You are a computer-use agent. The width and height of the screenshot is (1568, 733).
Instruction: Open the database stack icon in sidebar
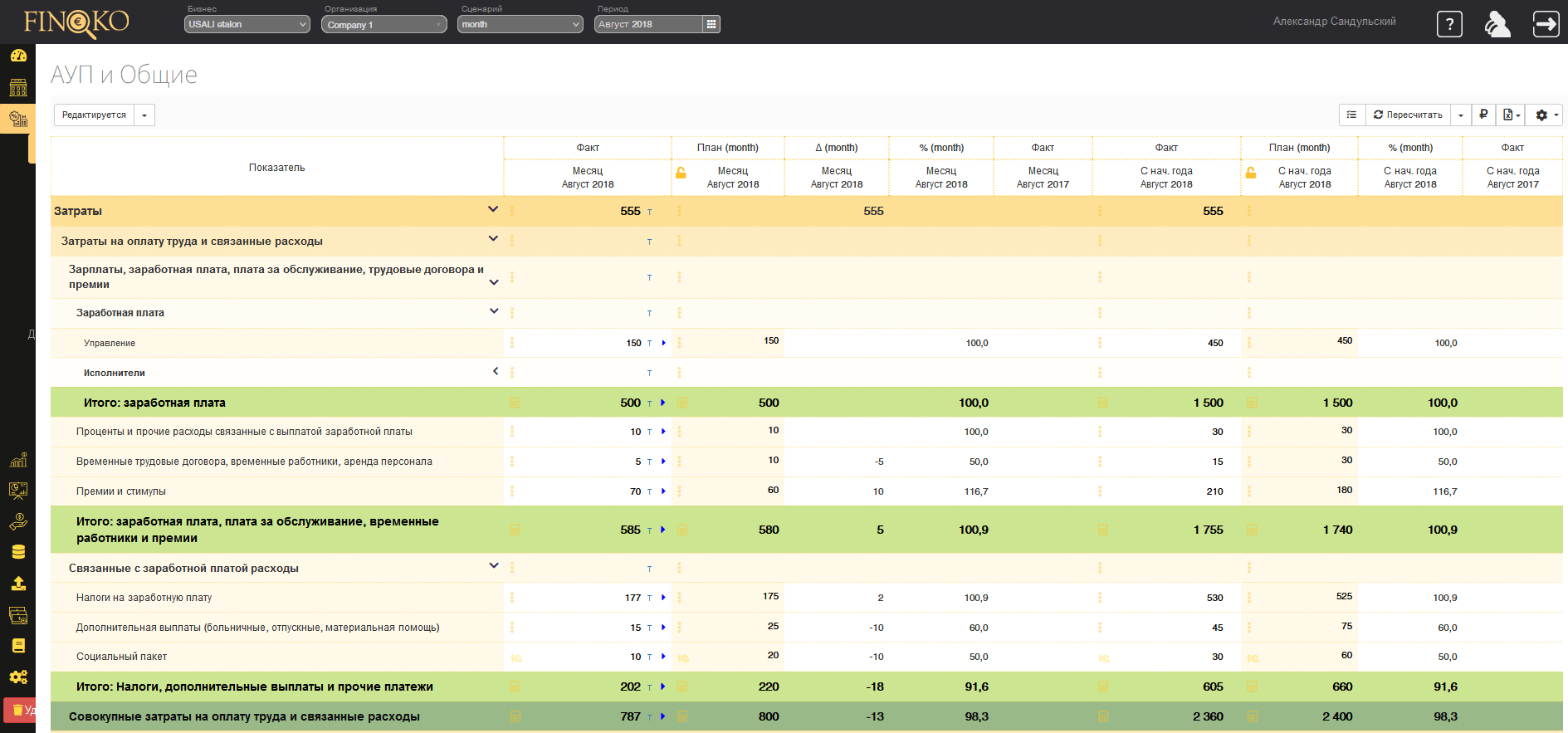pyautogui.click(x=17, y=552)
